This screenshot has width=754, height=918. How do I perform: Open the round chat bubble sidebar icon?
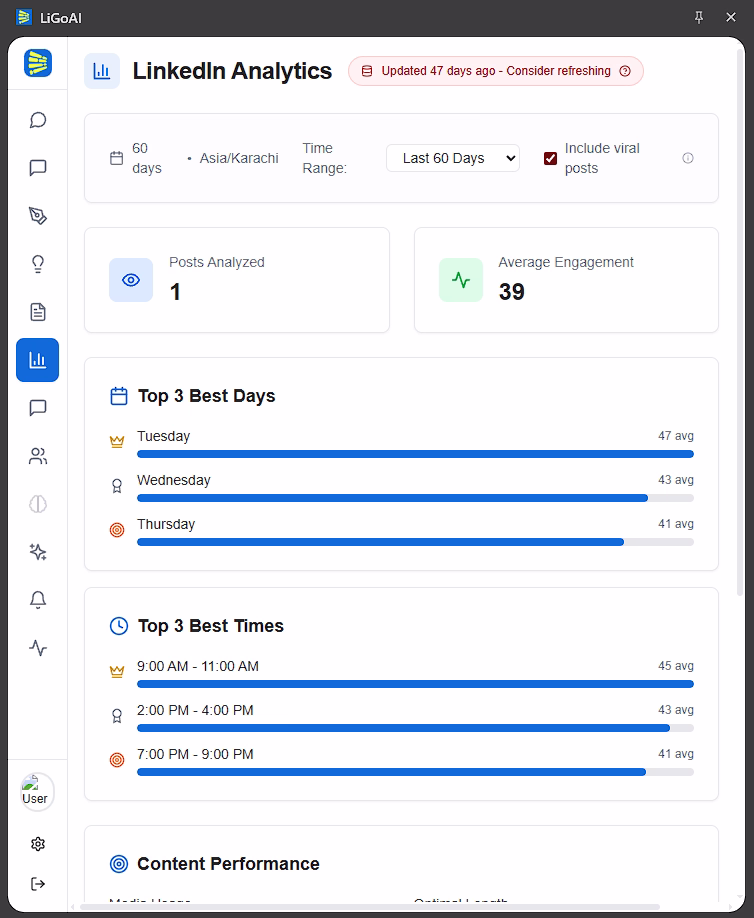coord(38,120)
